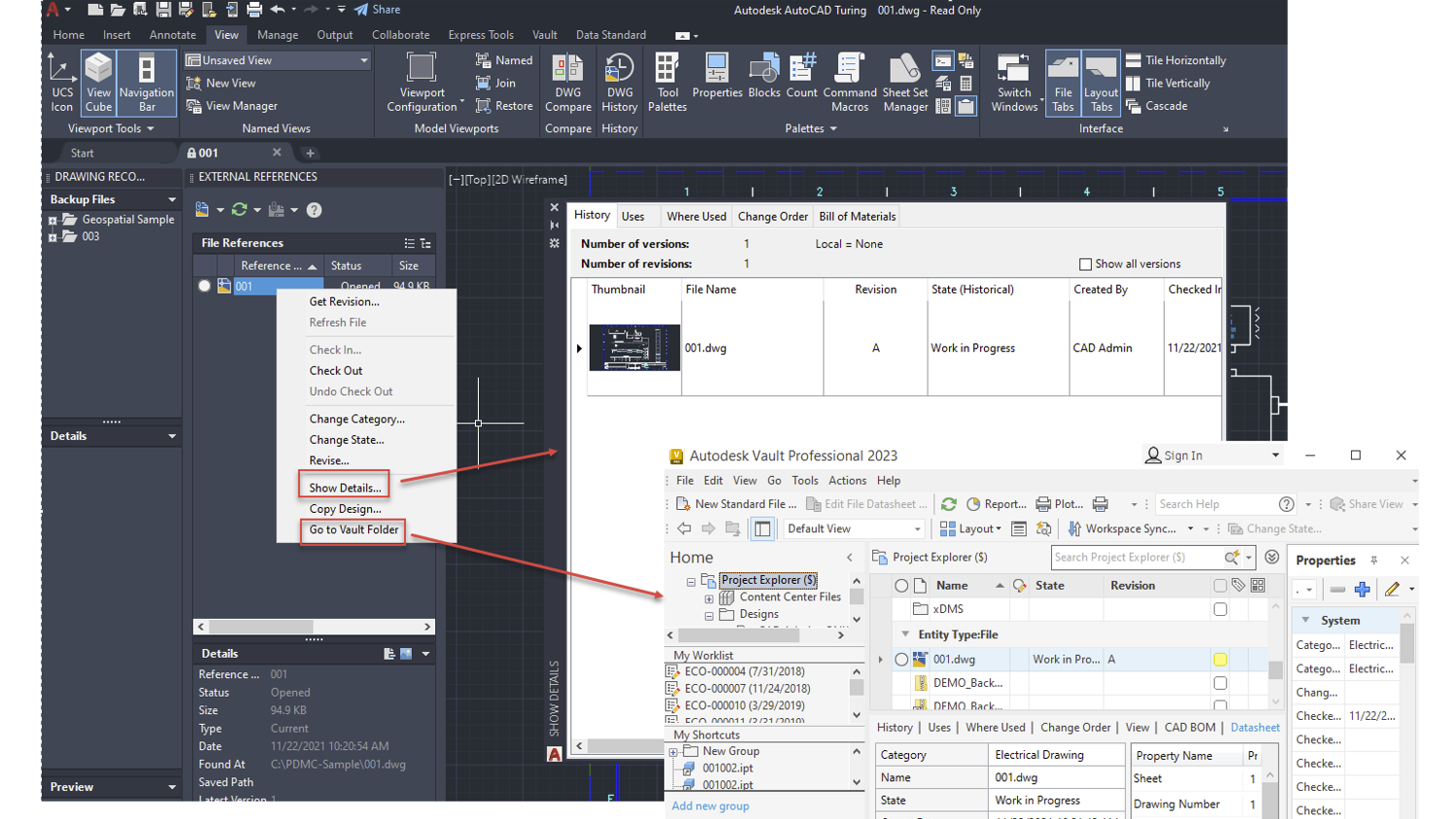Click the refresh icon in External References
Screen dimensions: 1456x819
(239, 210)
